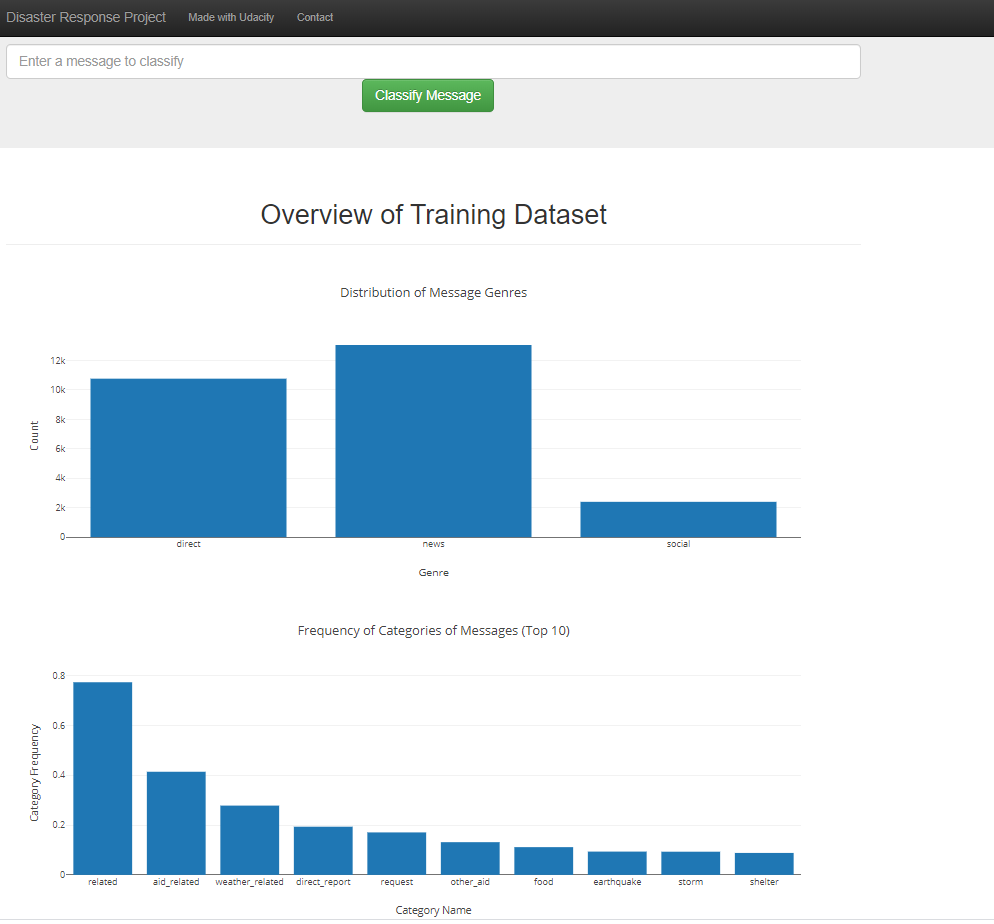Click the 'social' x-axis label

point(678,544)
